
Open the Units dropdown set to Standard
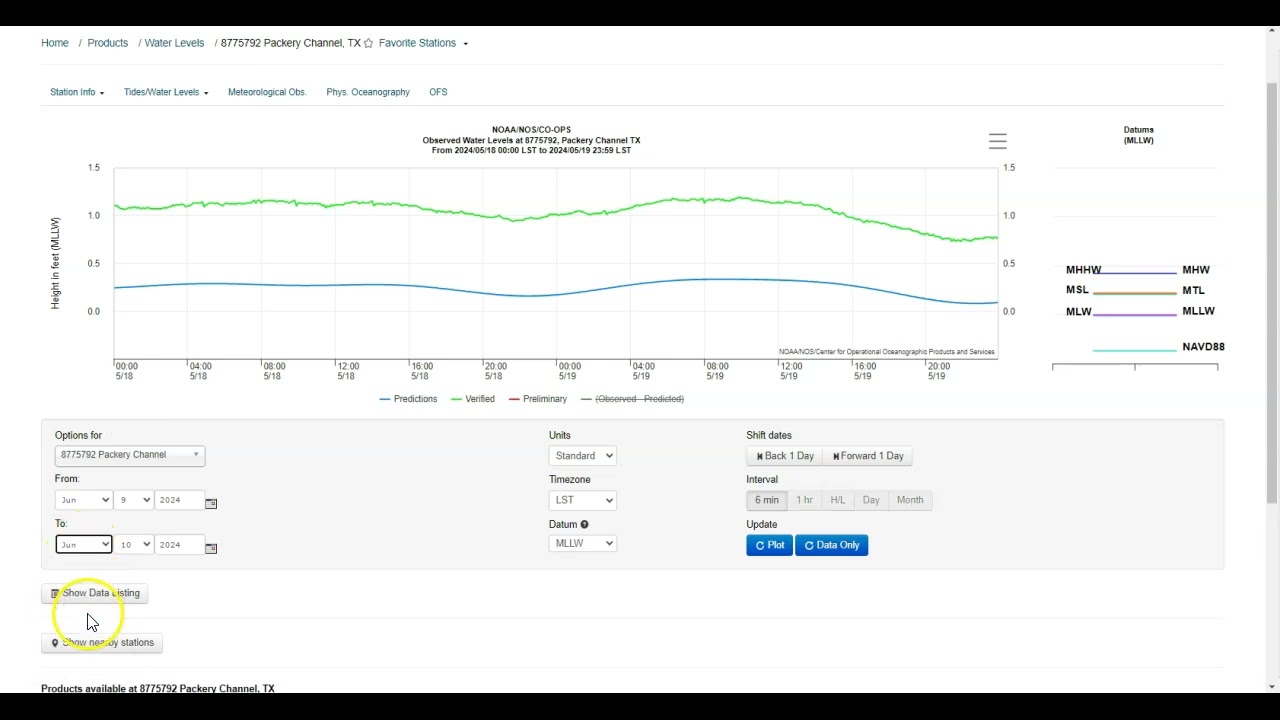[582, 456]
